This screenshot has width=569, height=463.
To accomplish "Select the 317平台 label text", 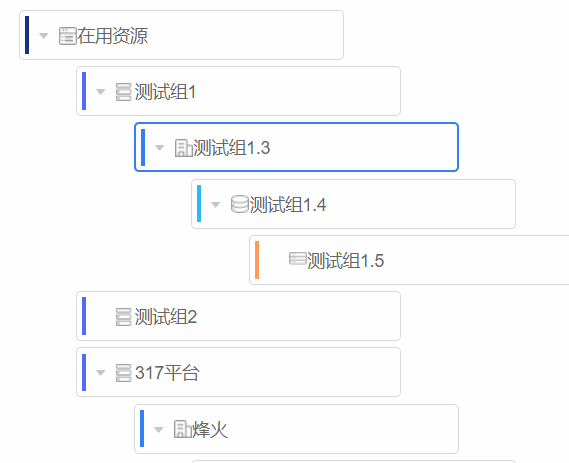I will coord(167,373).
